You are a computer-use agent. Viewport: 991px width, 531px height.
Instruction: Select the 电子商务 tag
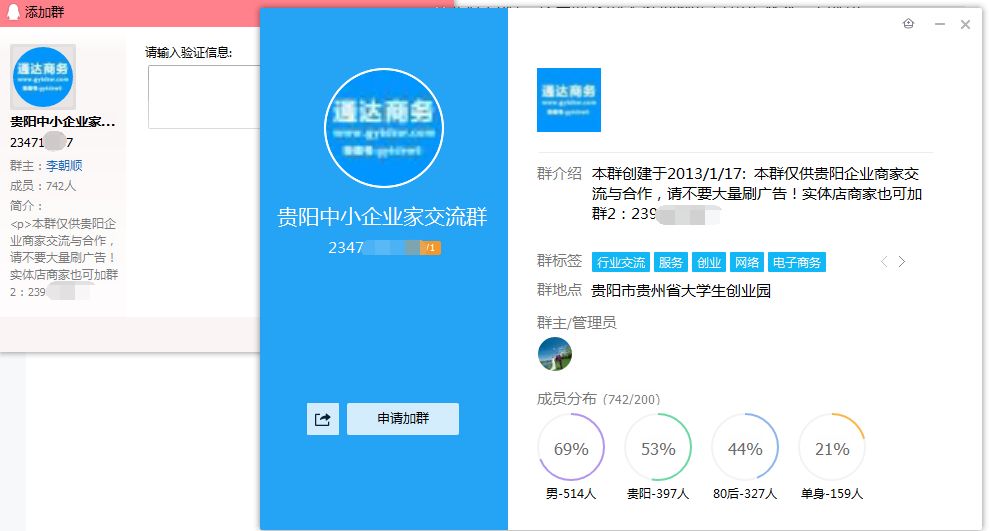tap(796, 263)
